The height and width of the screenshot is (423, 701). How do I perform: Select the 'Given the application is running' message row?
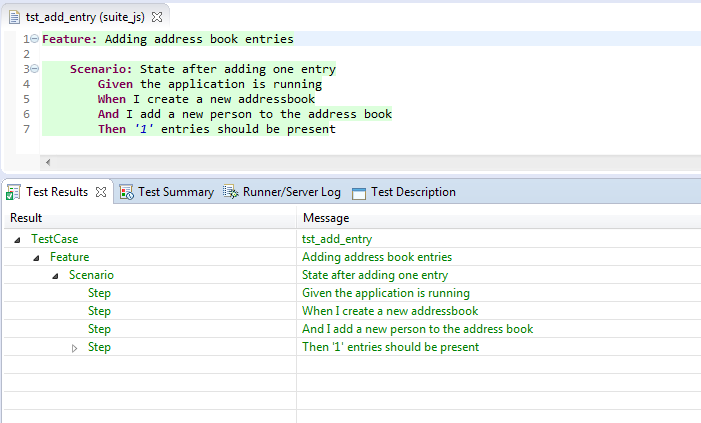click(x=385, y=293)
